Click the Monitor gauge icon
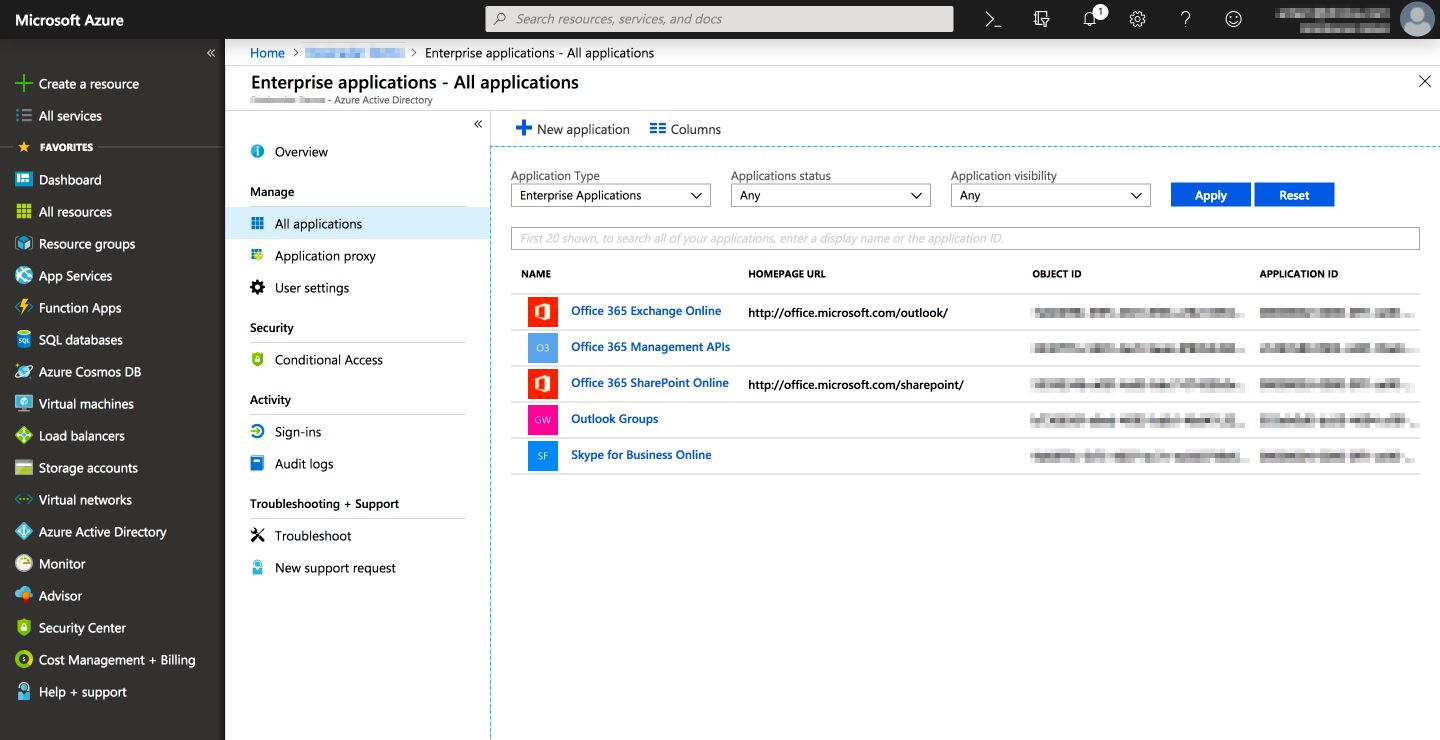 [24, 564]
